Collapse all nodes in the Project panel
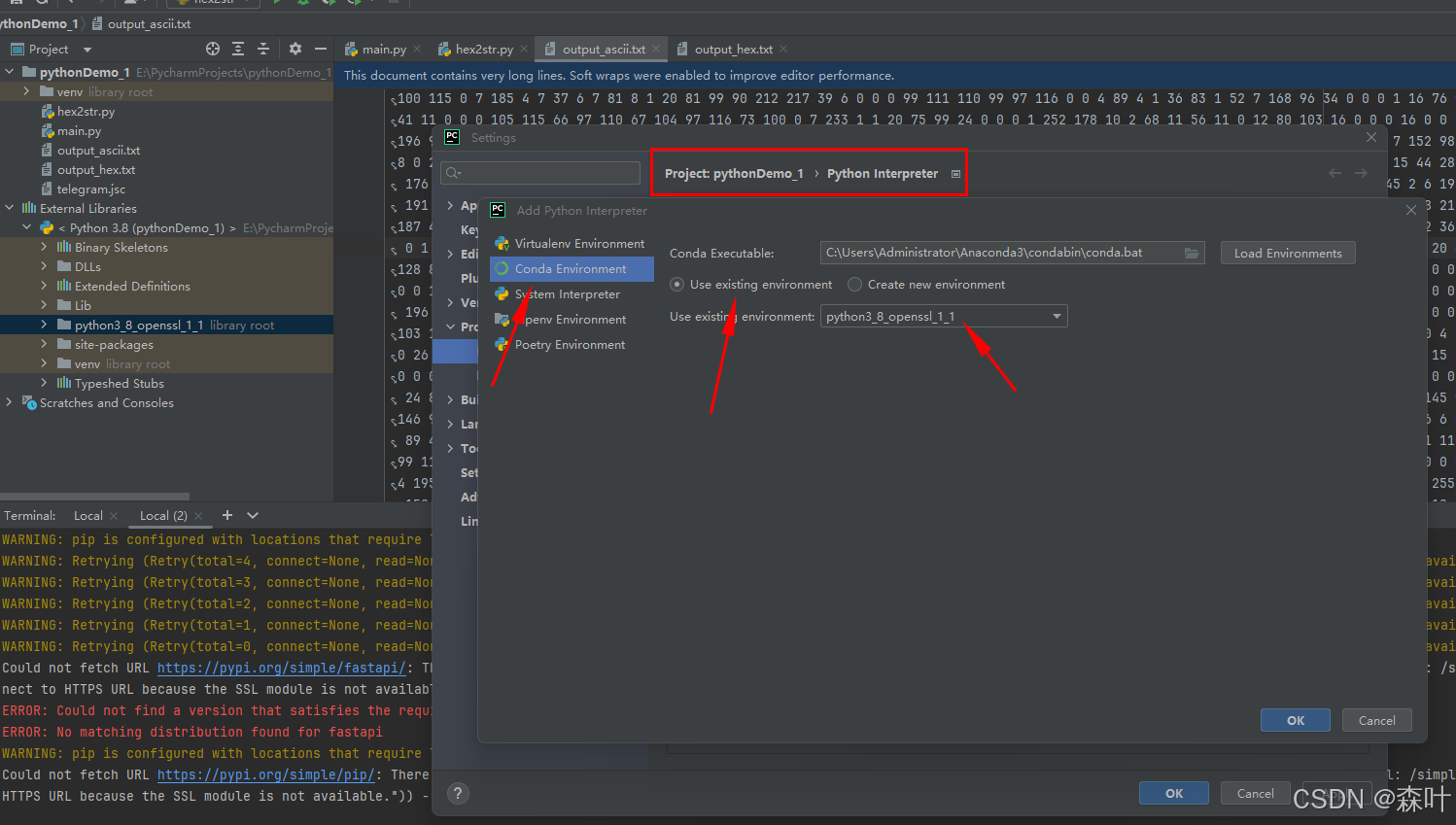This screenshot has width=1456, height=825. click(x=263, y=49)
